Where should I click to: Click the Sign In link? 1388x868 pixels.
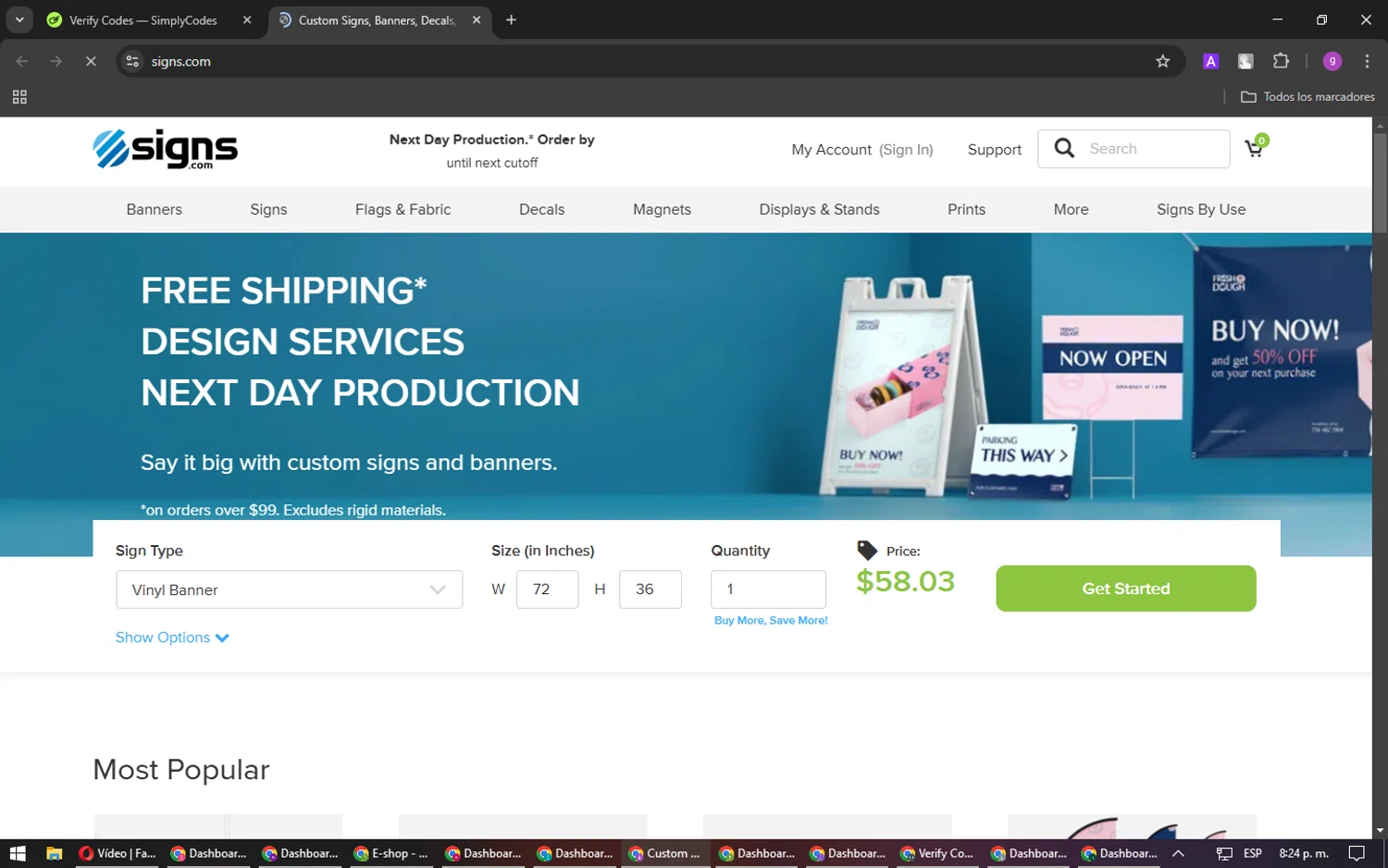click(x=906, y=150)
